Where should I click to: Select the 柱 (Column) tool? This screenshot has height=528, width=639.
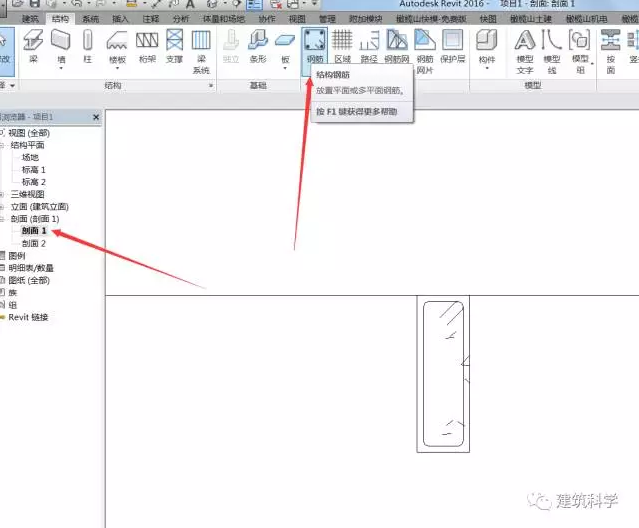click(x=88, y=46)
